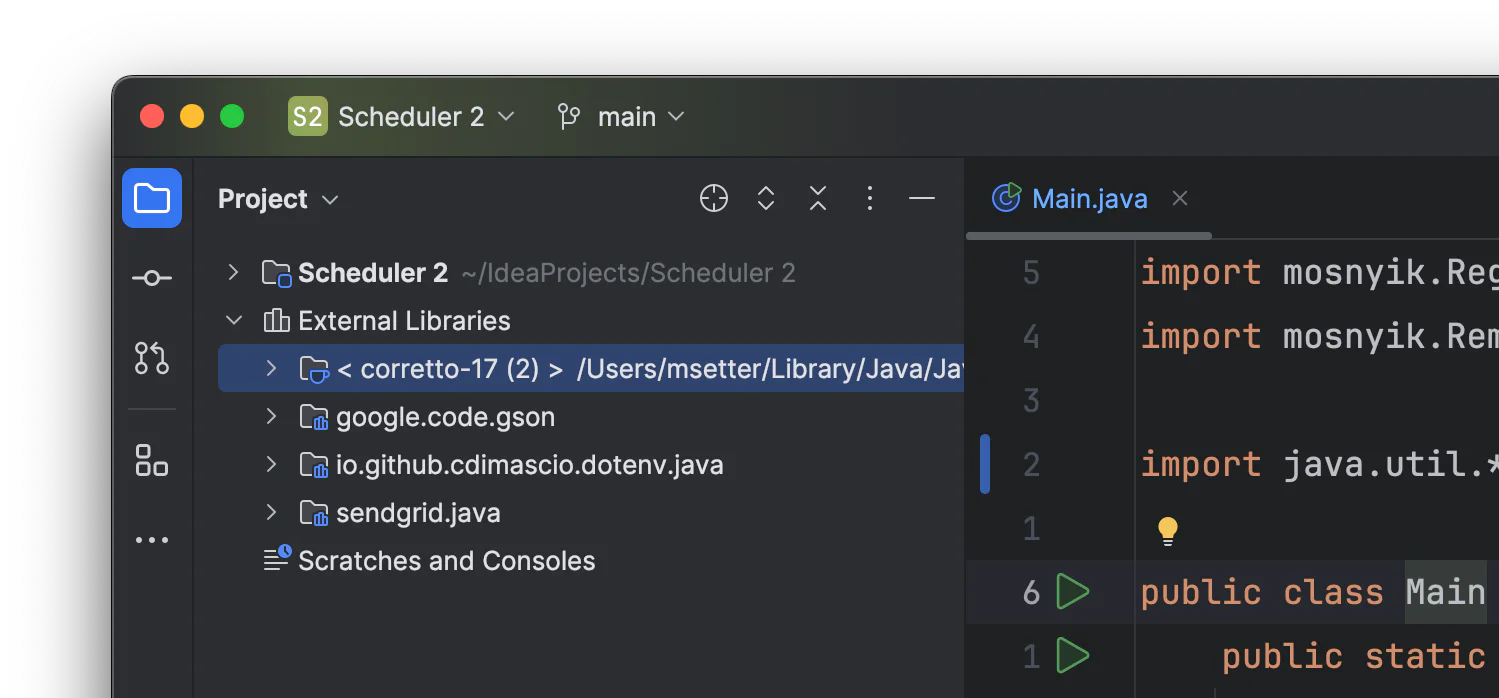Viewport: 1499px width, 698px height.
Task: Click the red close window button
Action: tap(152, 116)
